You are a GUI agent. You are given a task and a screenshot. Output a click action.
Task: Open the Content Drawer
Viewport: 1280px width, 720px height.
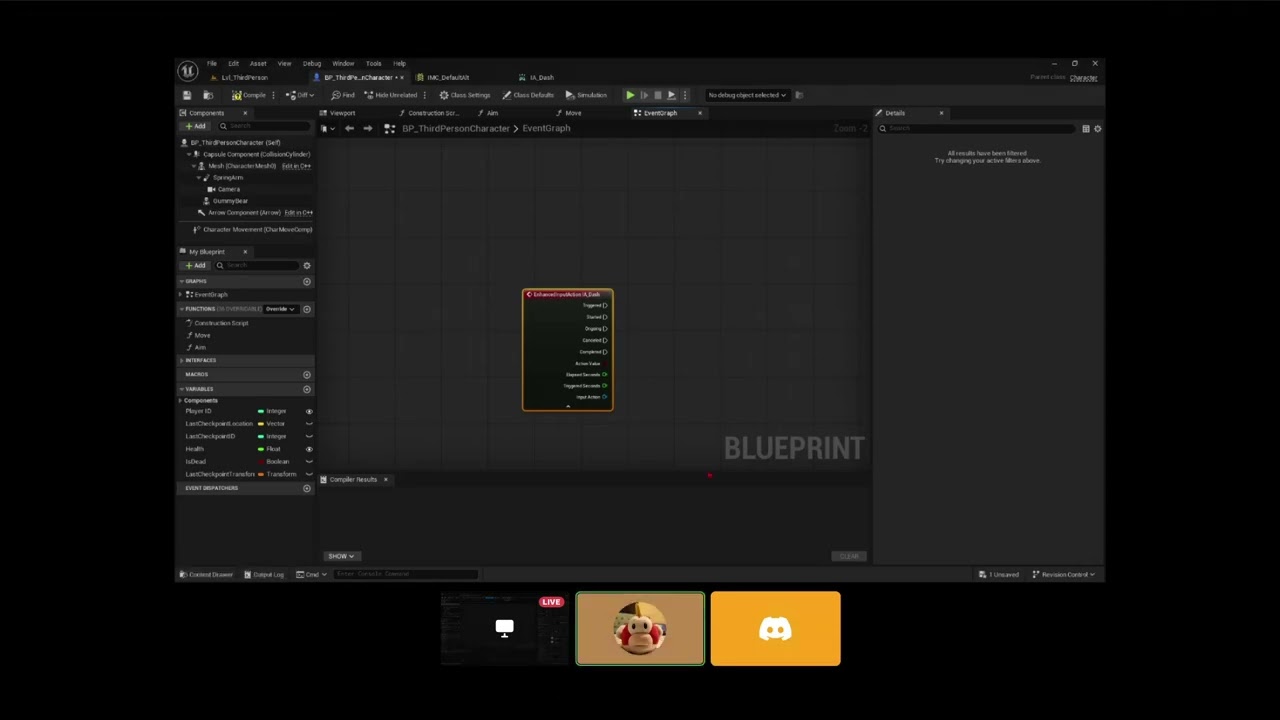206,575
